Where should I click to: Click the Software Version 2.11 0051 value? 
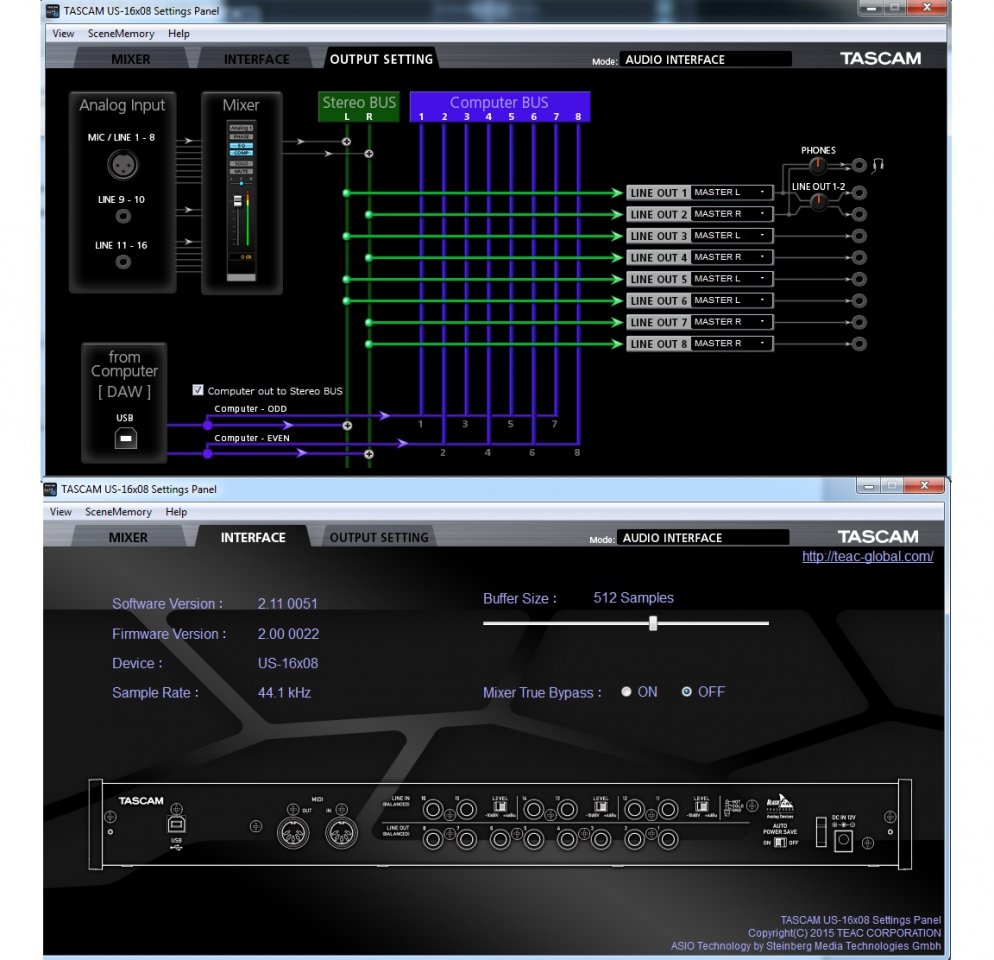click(x=287, y=604)
